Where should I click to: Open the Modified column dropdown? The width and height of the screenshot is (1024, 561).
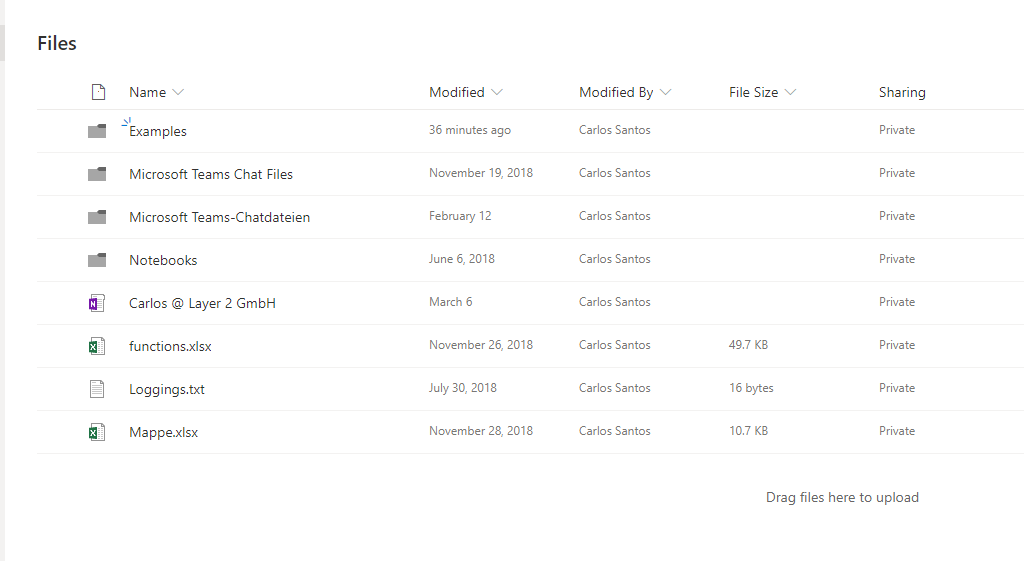click(x=497, y=92)
